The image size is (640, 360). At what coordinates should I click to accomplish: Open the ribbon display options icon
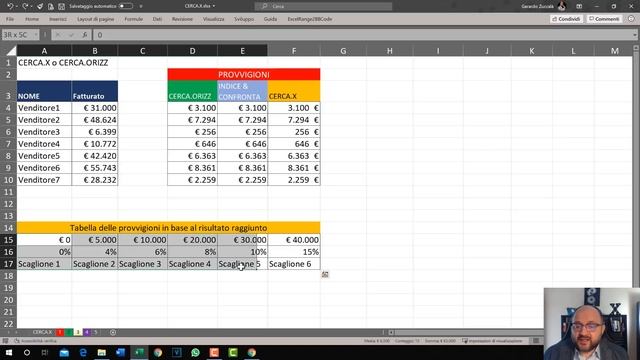579,6
